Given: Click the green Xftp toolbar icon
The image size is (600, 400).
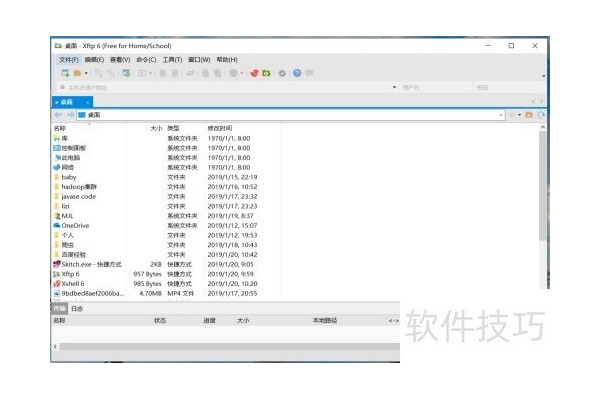Looking at the screenshot, I should coord(266,73).
